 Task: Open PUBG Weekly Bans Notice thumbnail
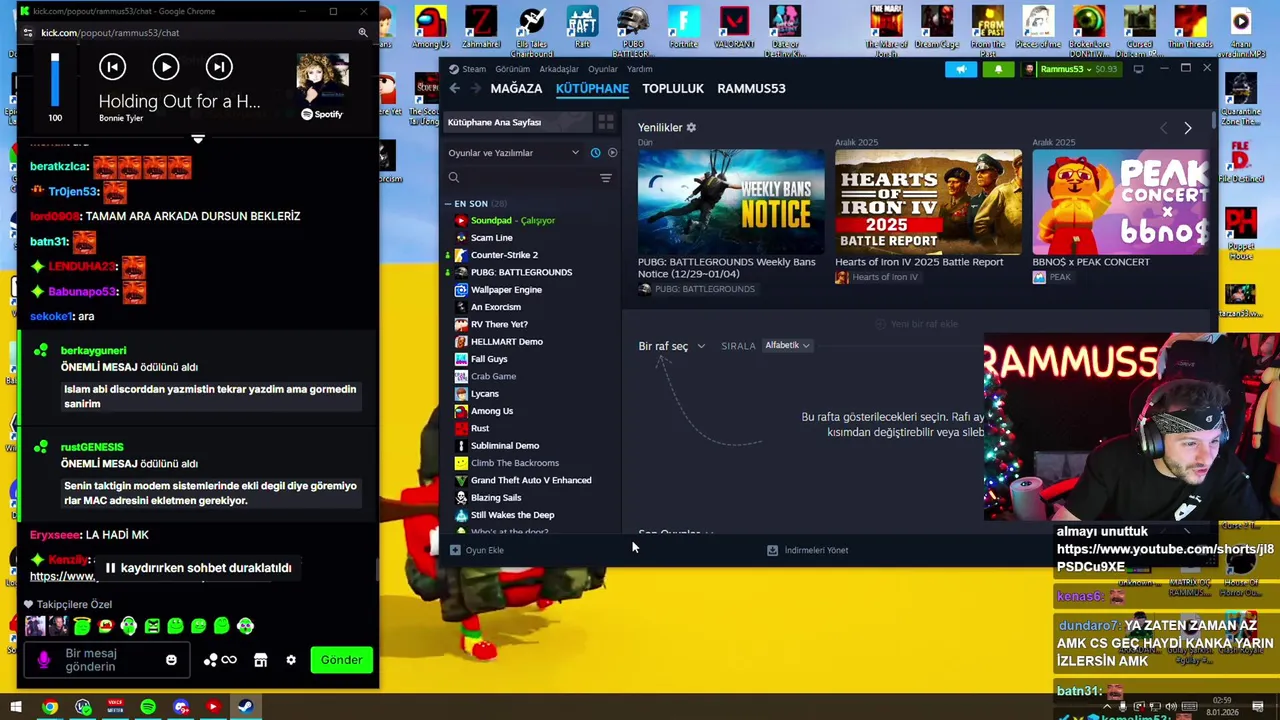731,201
